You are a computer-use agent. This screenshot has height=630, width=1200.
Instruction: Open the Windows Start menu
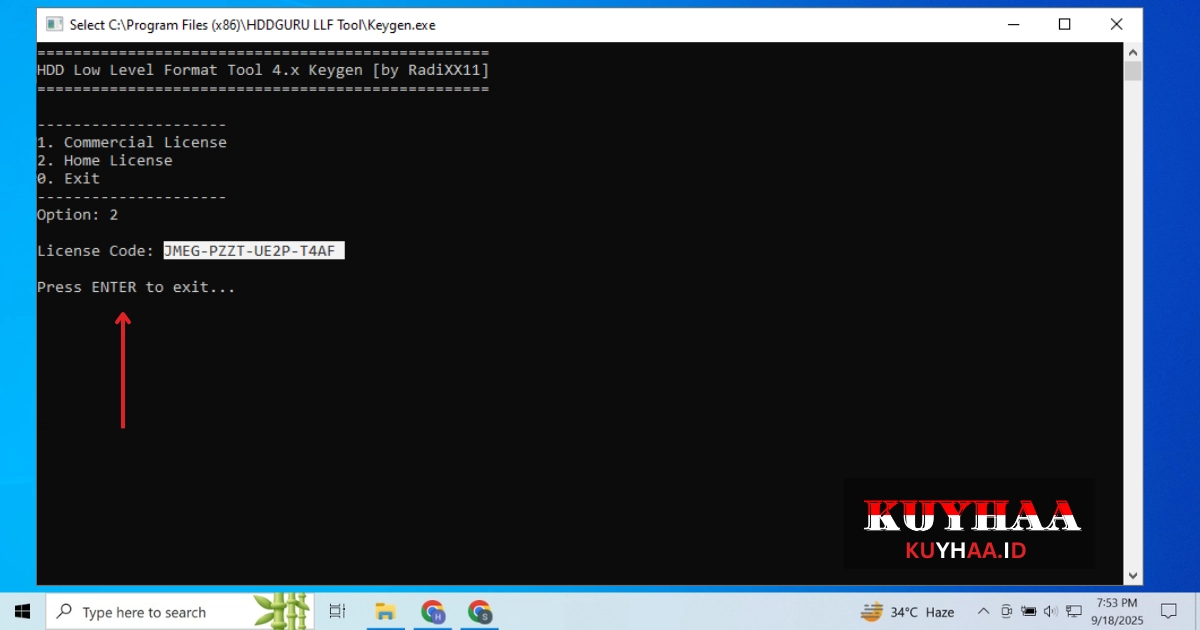pos(22,611)
